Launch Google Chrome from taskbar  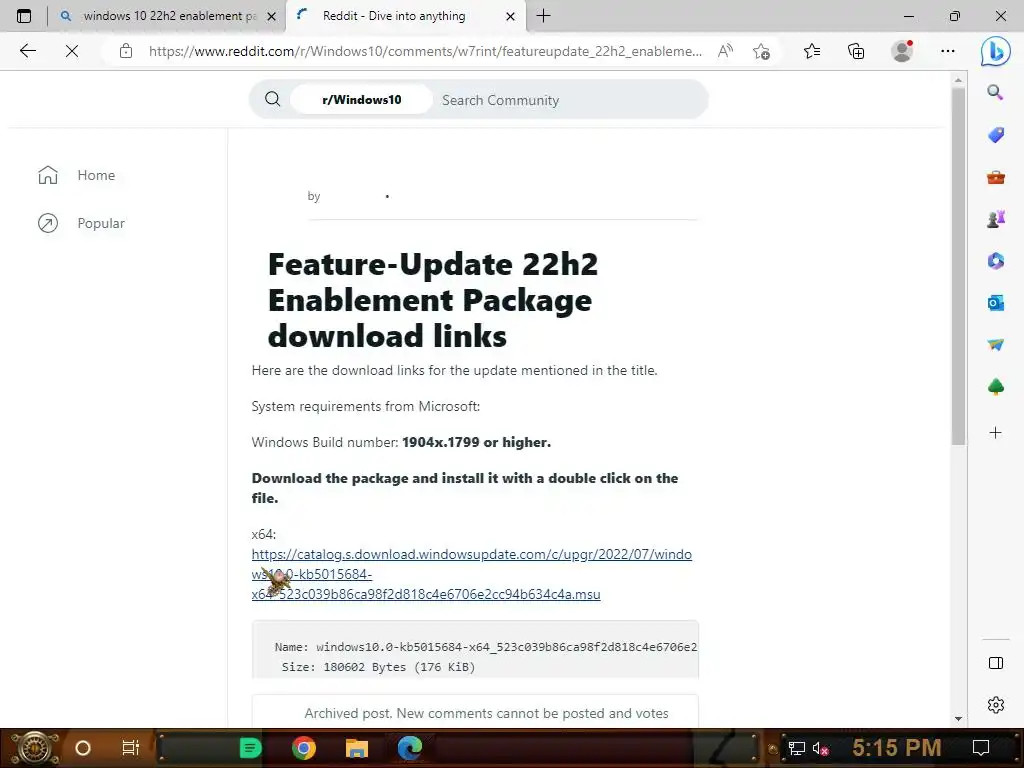304,748
